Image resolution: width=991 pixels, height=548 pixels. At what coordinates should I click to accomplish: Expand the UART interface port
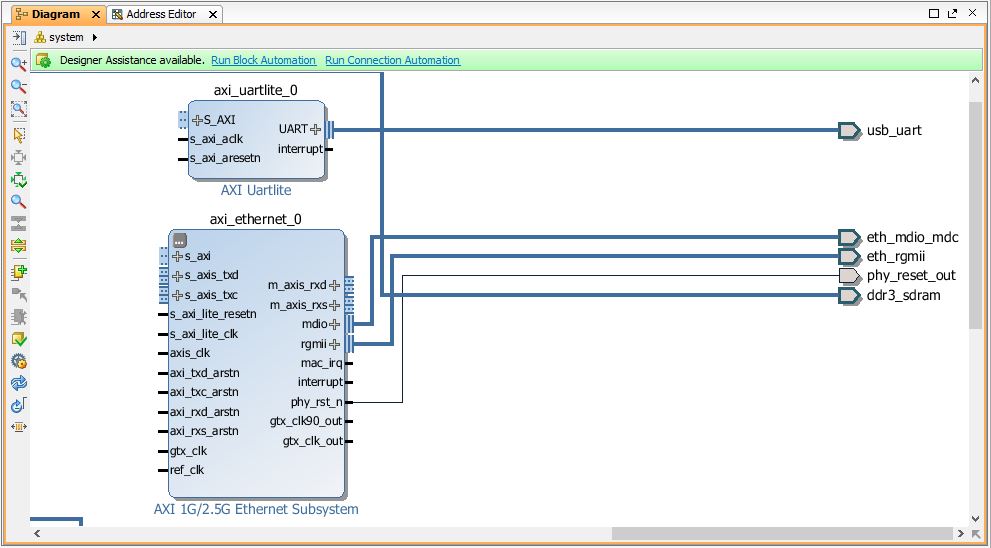tap(315, 130)
